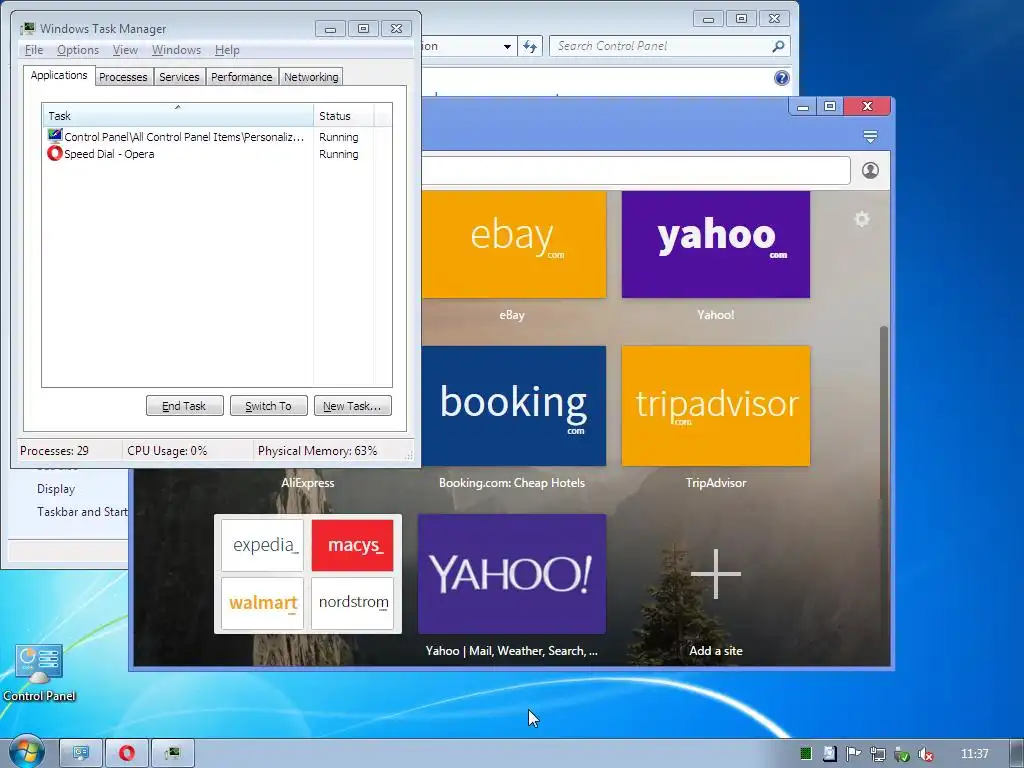Click Control Panel search magnifier icon

pos(778,46)
